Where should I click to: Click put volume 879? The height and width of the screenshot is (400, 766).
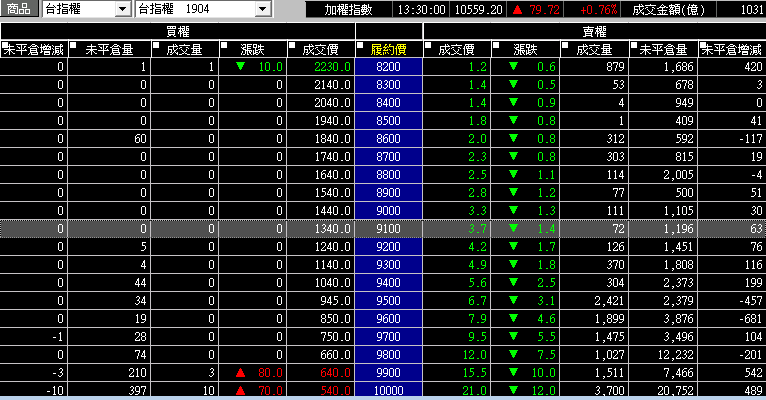615,66
